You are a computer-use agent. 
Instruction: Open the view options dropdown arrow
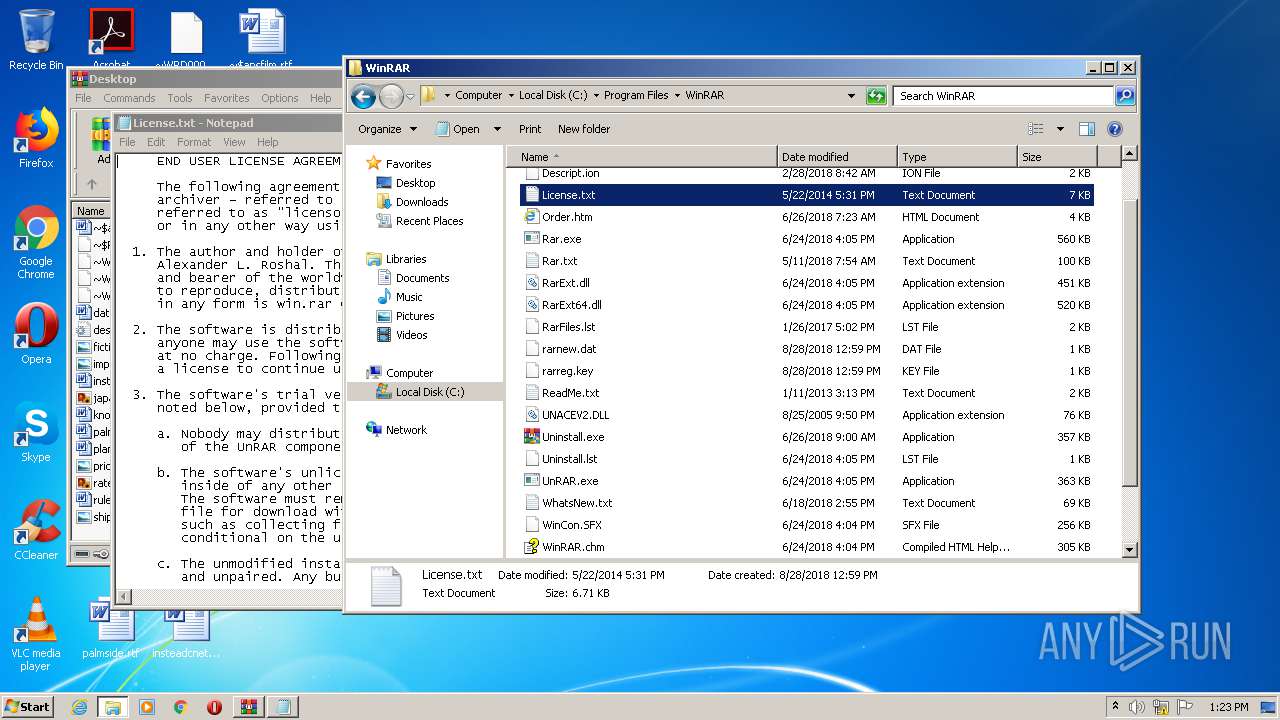1060,129
